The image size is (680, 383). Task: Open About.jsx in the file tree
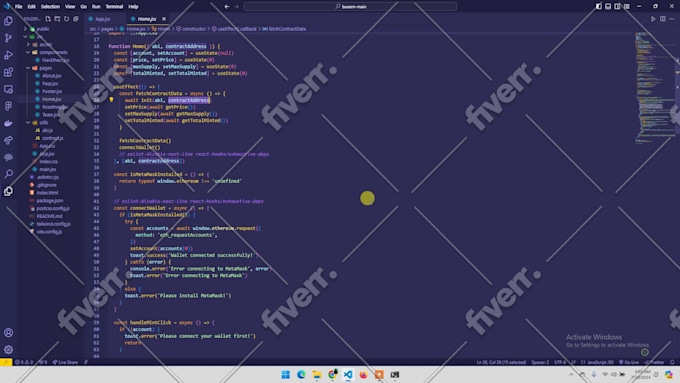tap(52, 76)
